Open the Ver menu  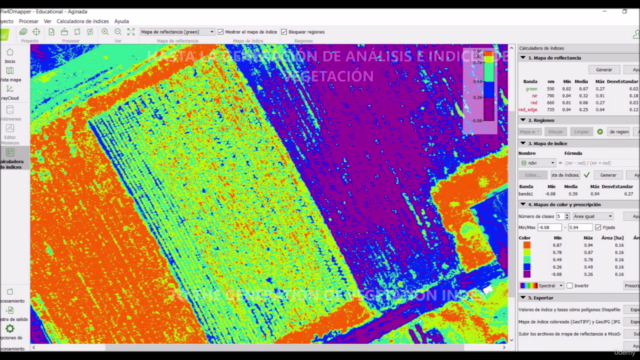coord(47,21)
